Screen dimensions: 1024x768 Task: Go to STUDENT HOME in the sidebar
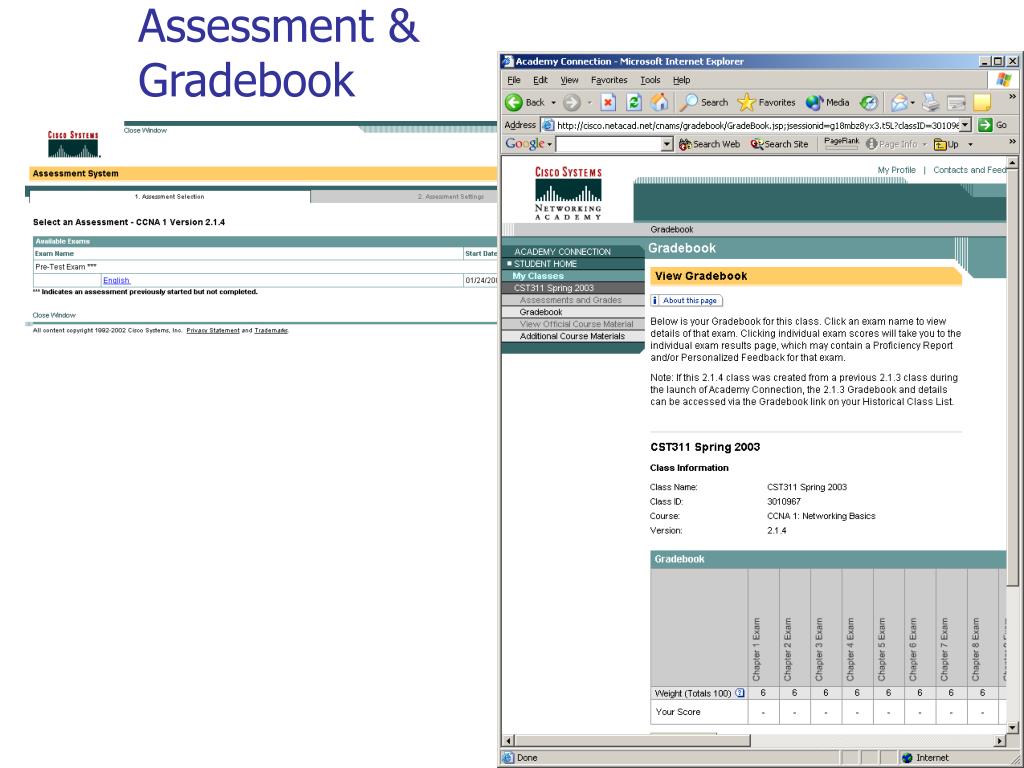click(545, 264)
